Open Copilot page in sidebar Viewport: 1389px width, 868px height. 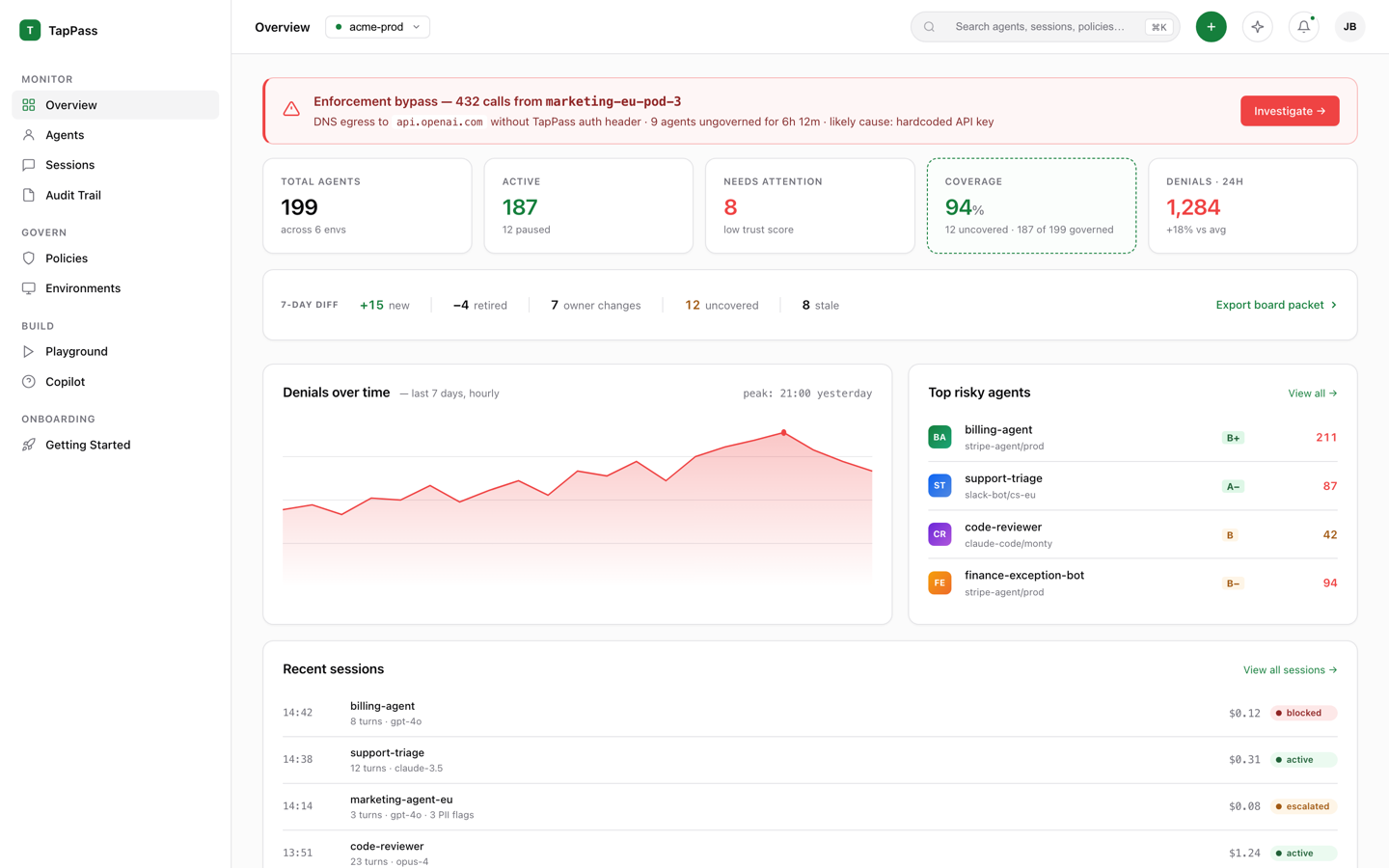[116, 382]
